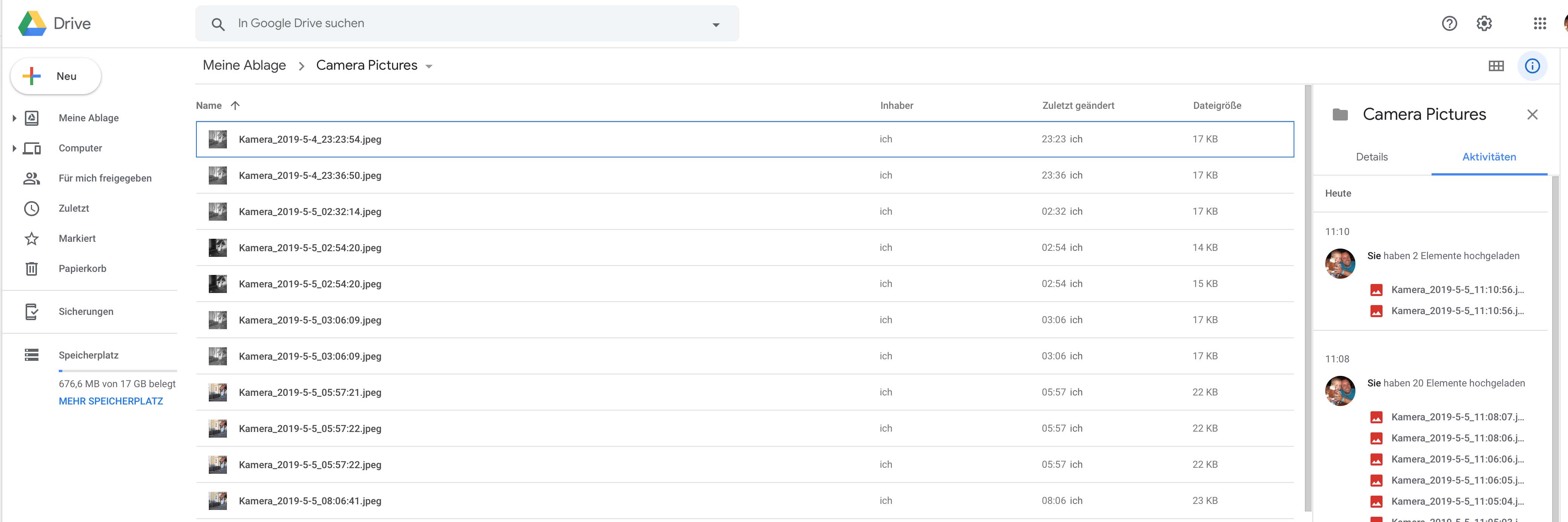Switch to grid layout view
Image resolution: width=1568 pixels, height=522 pixels.
point(1496,66)
